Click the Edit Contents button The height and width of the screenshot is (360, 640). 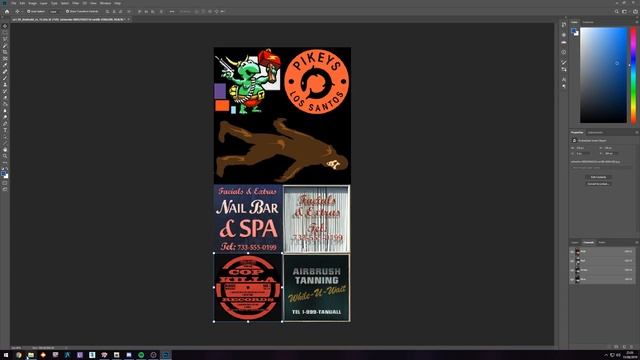click(x=598, y=177)
